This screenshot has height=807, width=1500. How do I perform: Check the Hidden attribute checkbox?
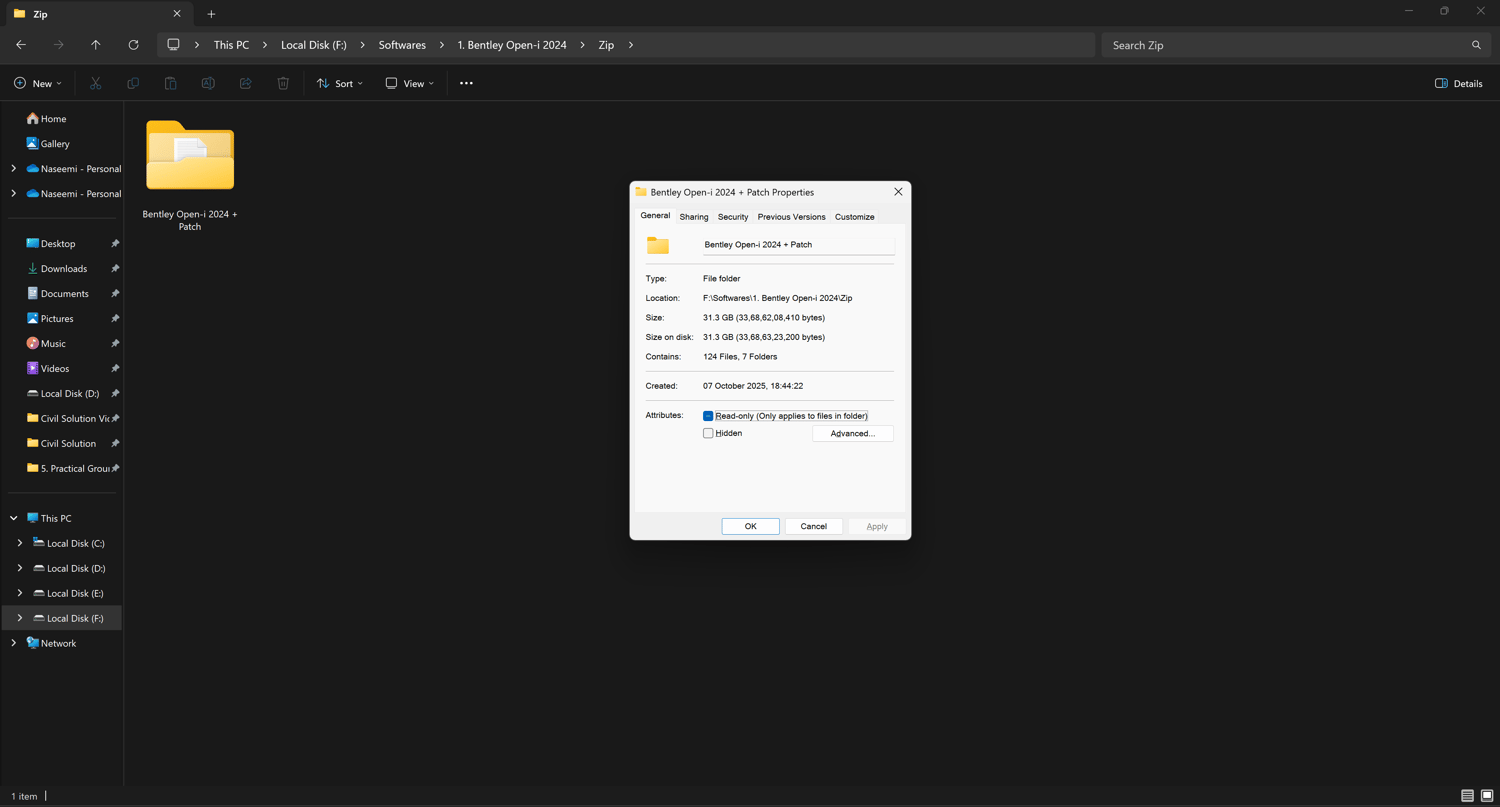point(708,433)
